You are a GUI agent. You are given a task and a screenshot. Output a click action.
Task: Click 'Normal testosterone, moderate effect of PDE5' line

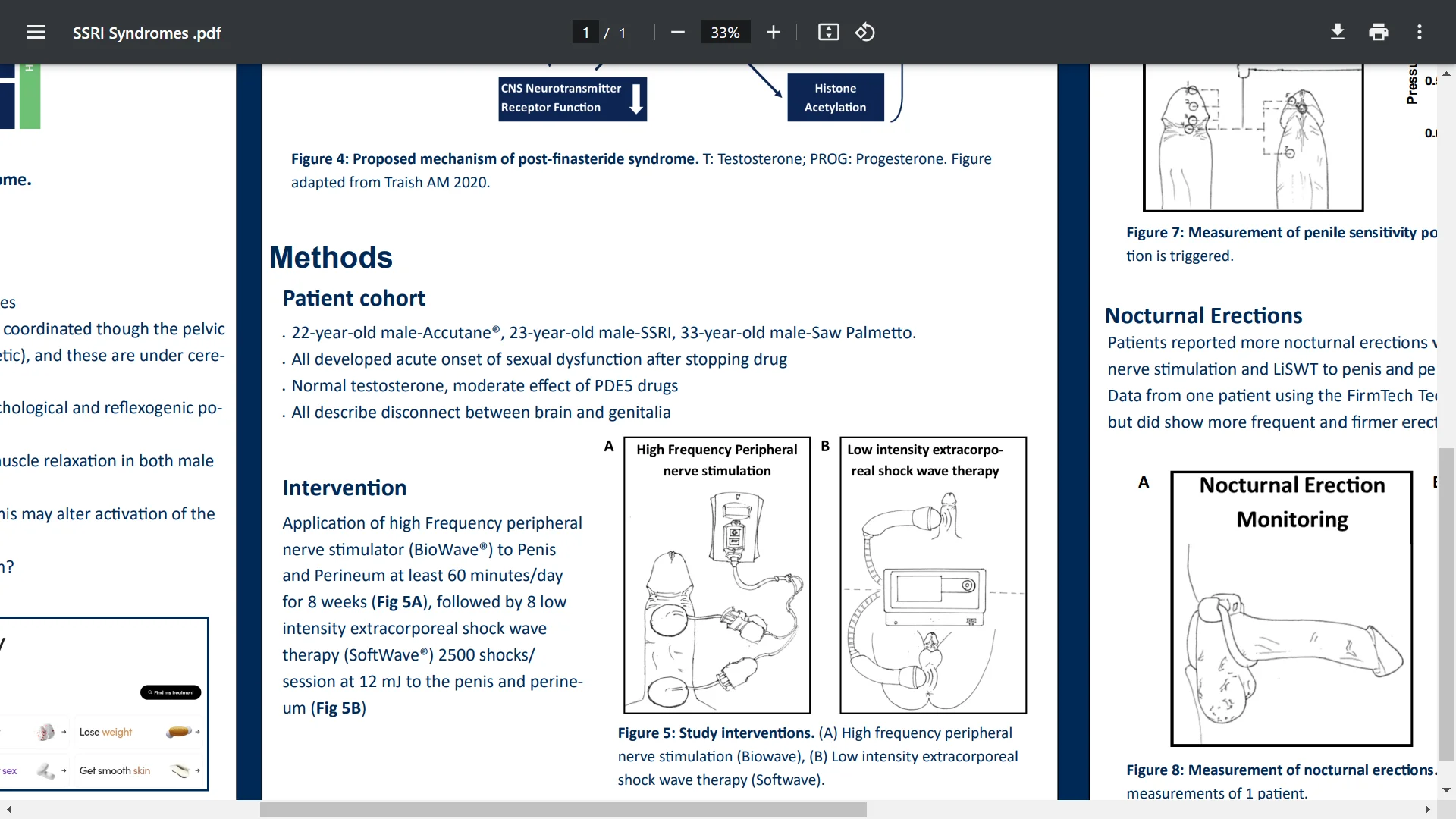coord(485,386)
